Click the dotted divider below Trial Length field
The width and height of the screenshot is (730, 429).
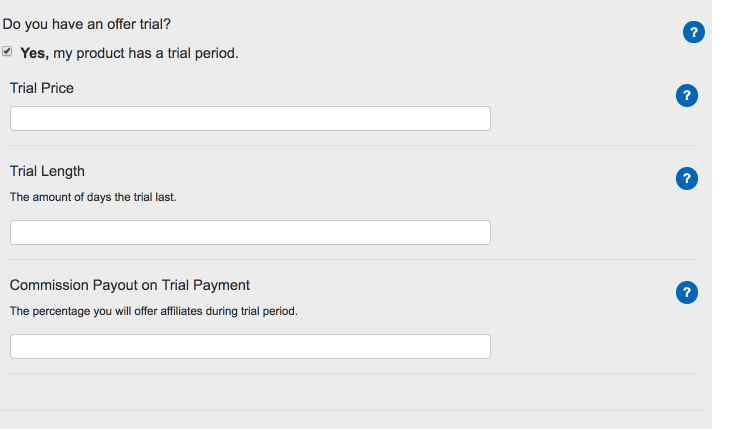coord(354,259)
